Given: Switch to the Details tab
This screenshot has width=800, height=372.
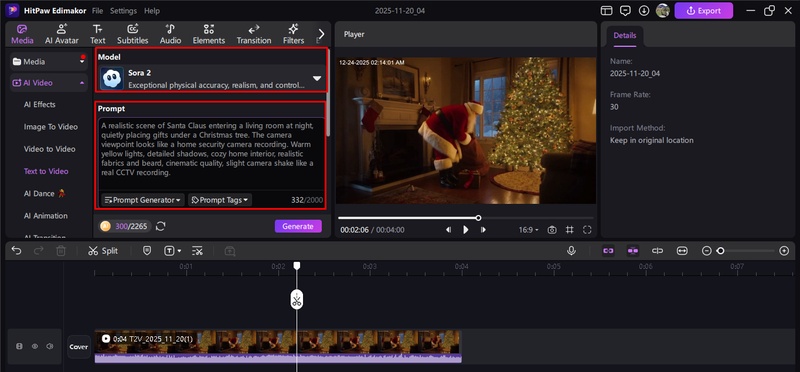Looking at the screenshot, I should click(x=624, y=36).
